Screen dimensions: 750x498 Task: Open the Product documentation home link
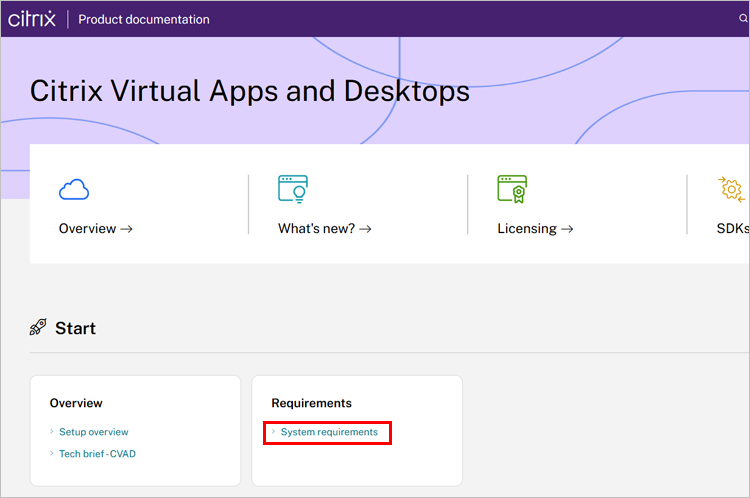(x=143, y=20)
